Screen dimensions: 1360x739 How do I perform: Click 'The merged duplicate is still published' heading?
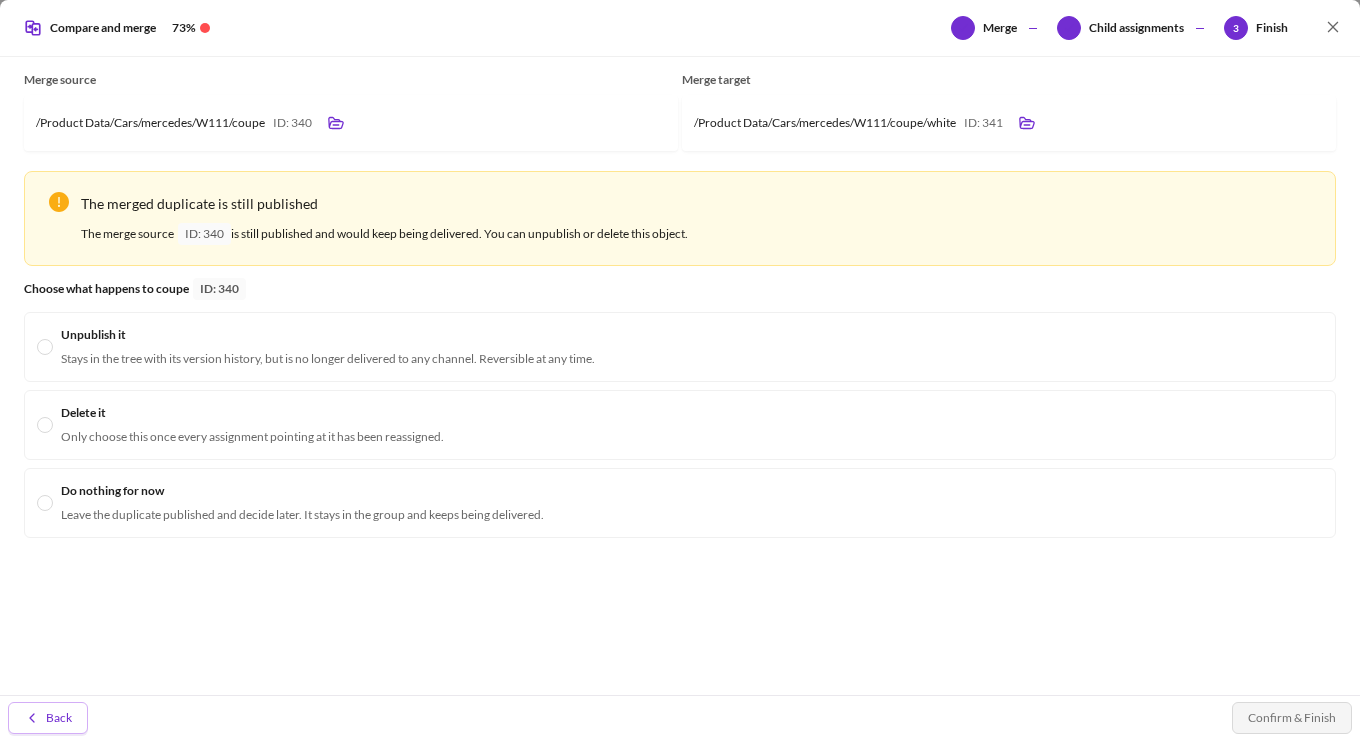tap(199, 204)
